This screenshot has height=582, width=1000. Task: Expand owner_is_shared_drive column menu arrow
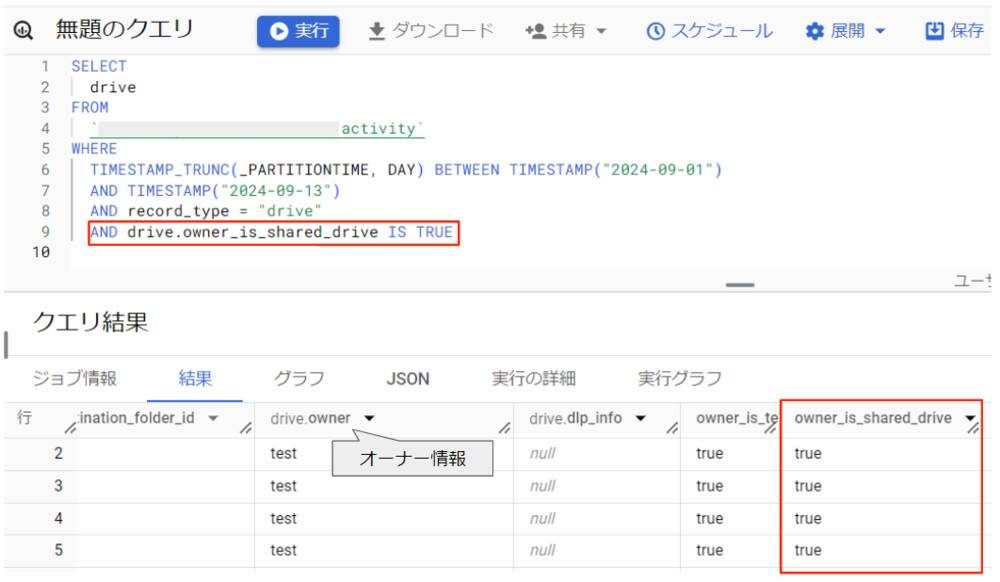[969, 418]
